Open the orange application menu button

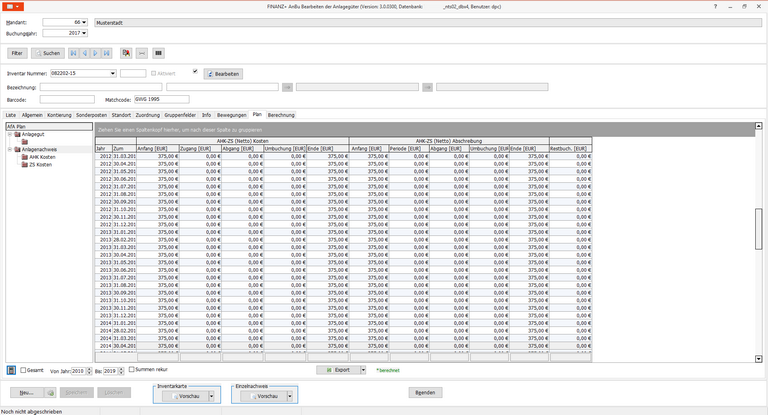(12, 6)
